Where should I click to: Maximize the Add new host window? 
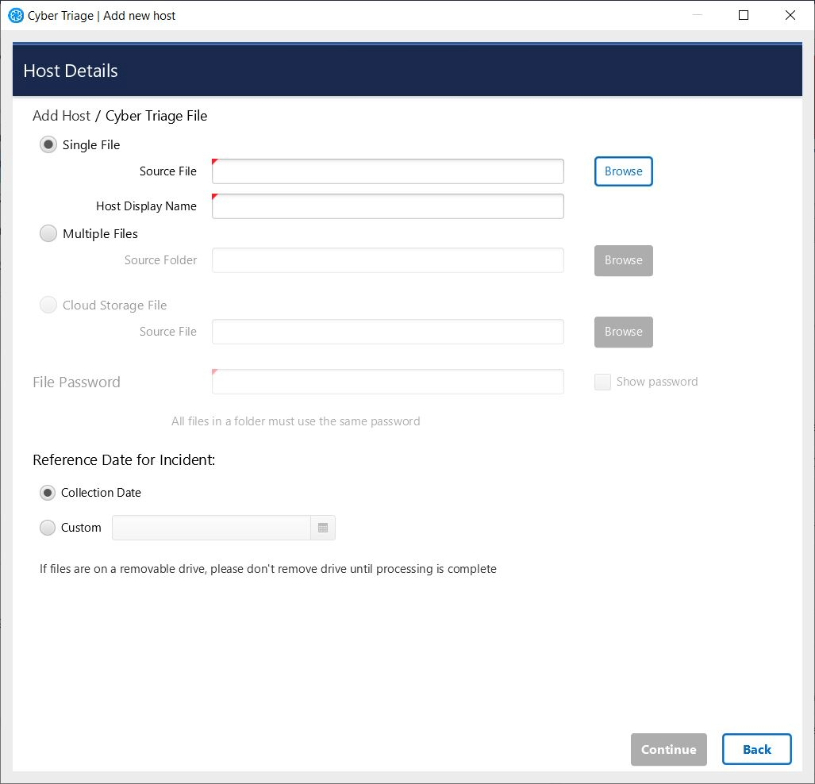743,15
